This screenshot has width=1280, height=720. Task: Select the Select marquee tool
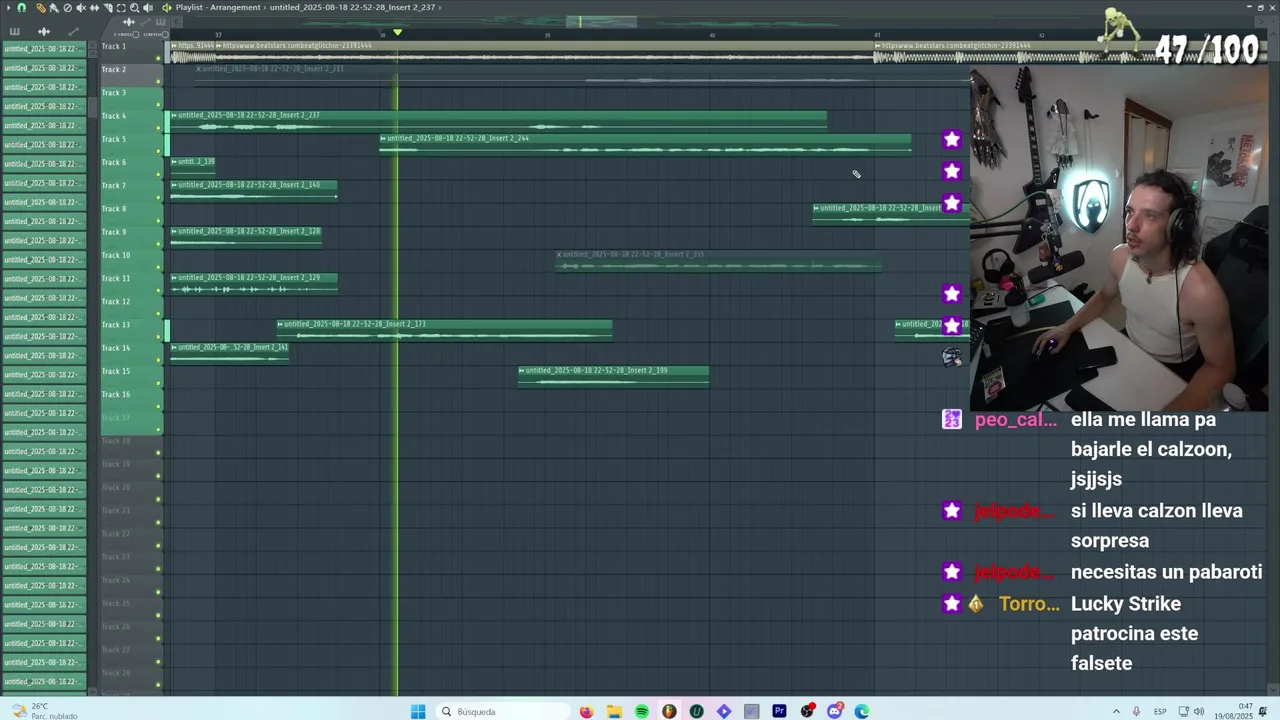tap(121, 7)
